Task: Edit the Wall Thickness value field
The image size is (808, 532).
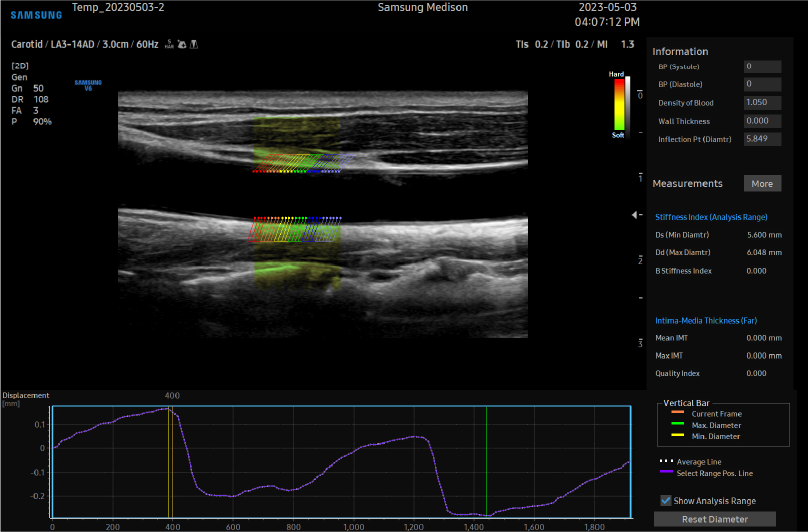Action: tap(762, 121)
